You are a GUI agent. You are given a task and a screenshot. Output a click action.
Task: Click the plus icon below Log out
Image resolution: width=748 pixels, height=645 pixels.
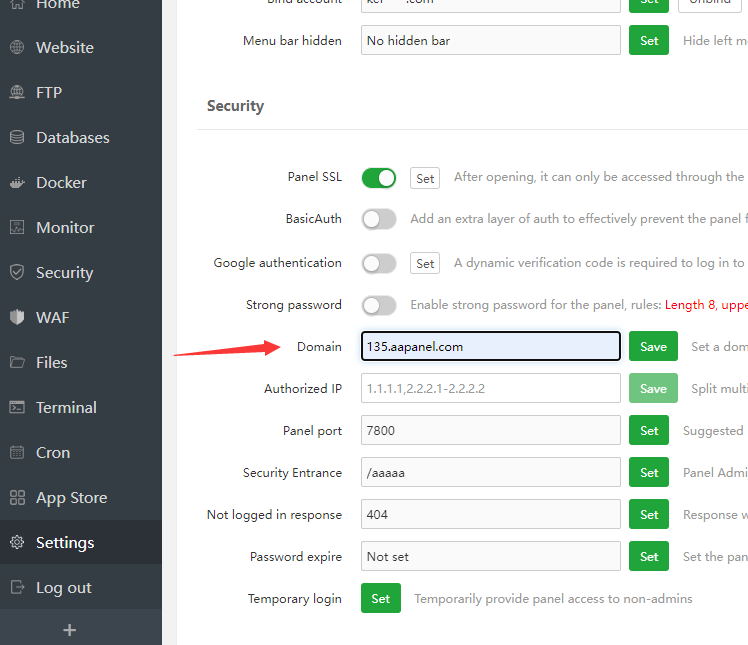pos(69,630)
